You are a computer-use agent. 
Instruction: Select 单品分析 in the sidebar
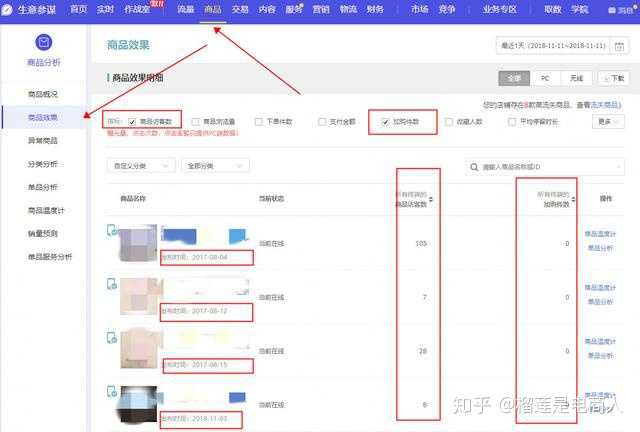click(43, 187)
